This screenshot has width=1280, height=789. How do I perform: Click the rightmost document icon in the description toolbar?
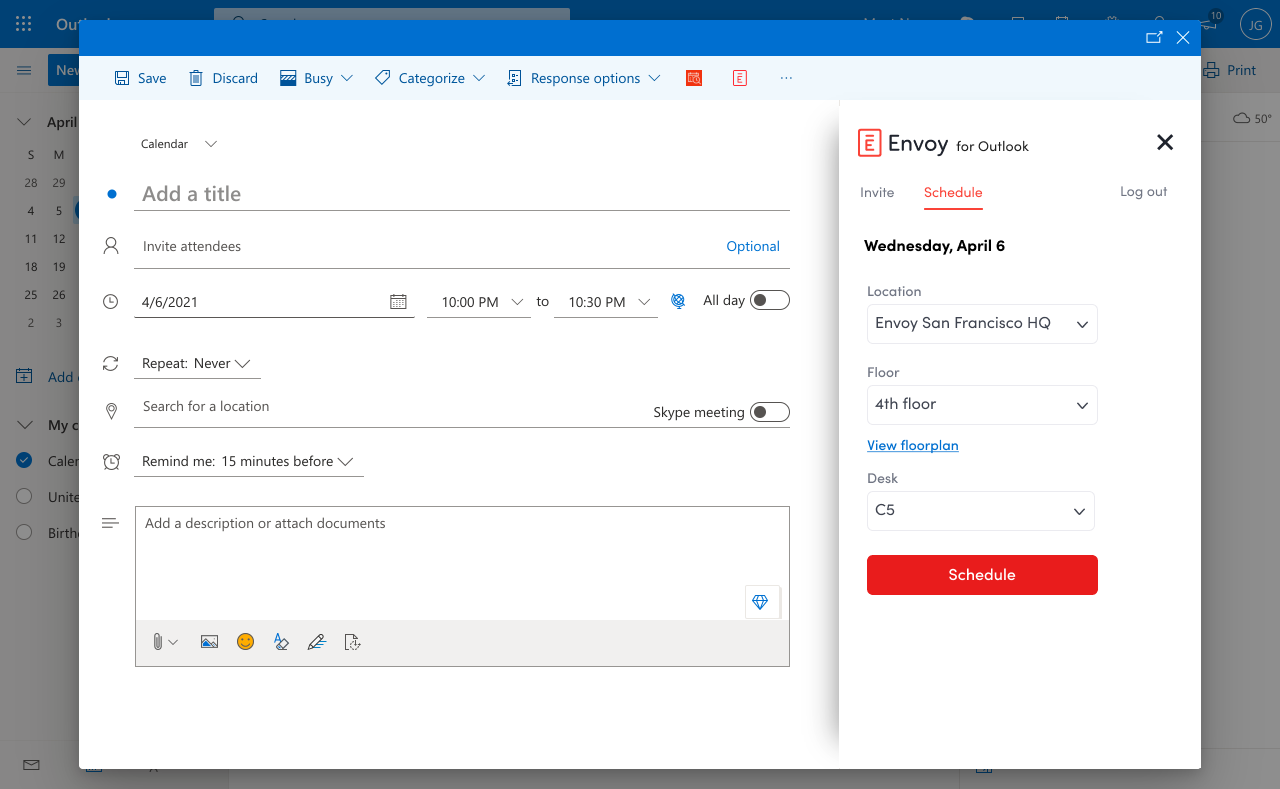point(352,642)
